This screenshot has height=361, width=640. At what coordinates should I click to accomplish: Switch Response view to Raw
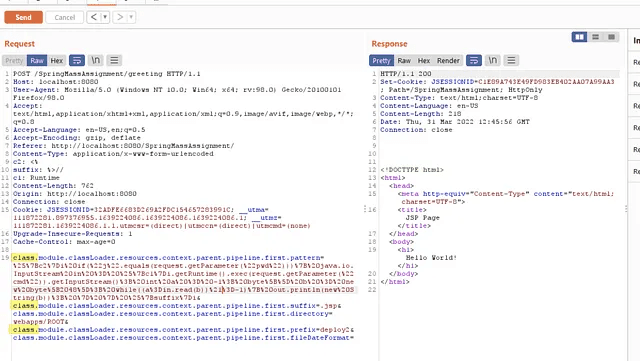pos(404,60)
